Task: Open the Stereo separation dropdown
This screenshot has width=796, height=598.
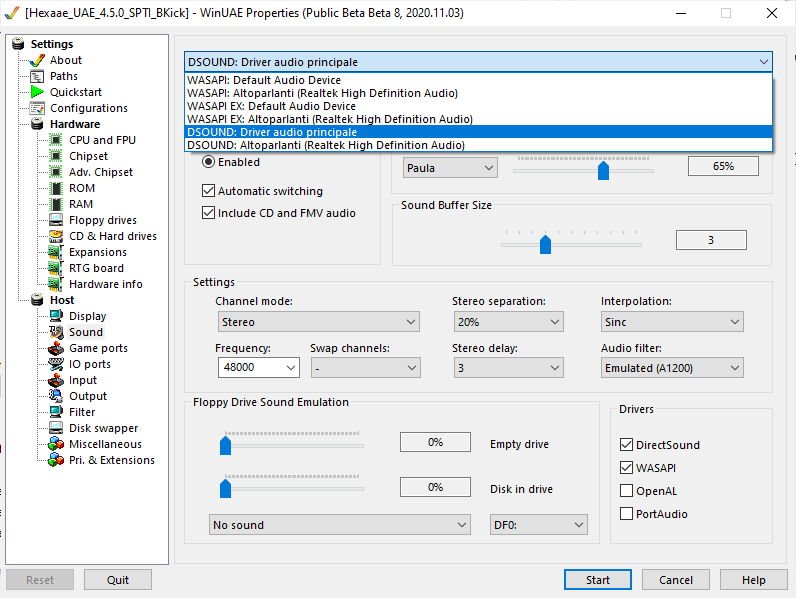Action: click(509, 322)
